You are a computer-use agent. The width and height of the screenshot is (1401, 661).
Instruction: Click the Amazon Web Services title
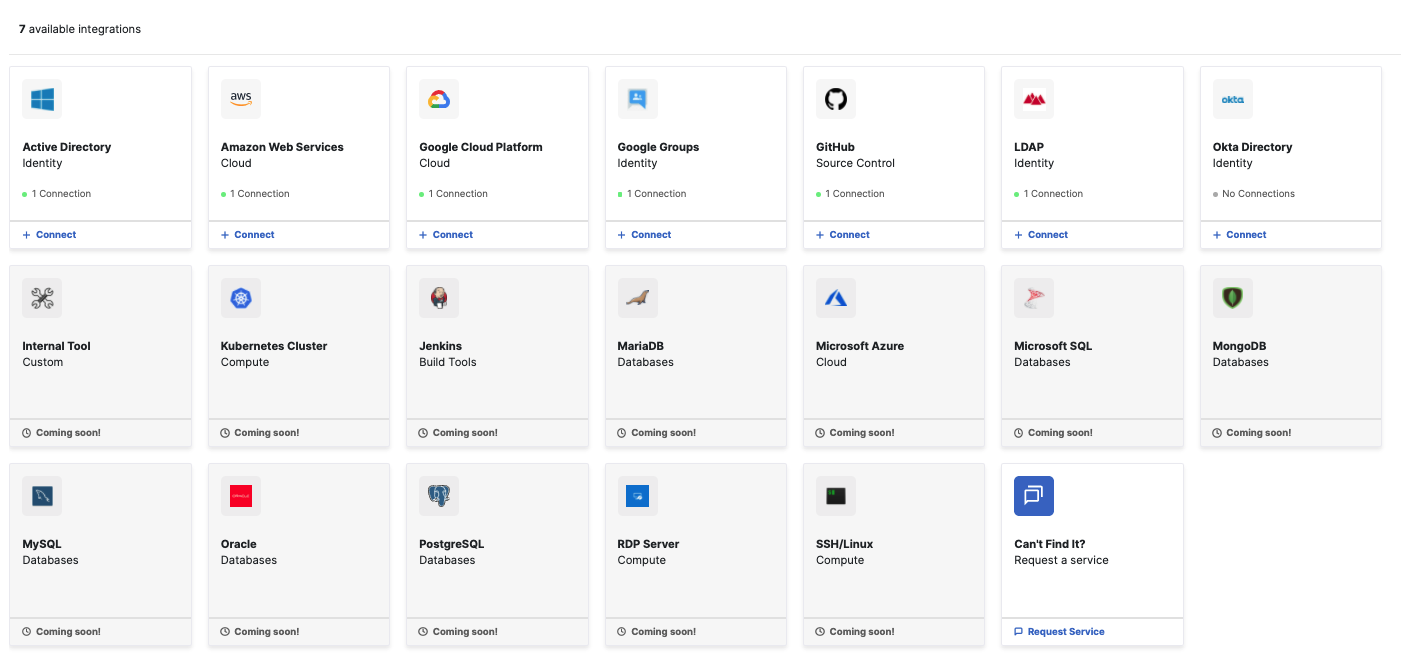[282, 147]
